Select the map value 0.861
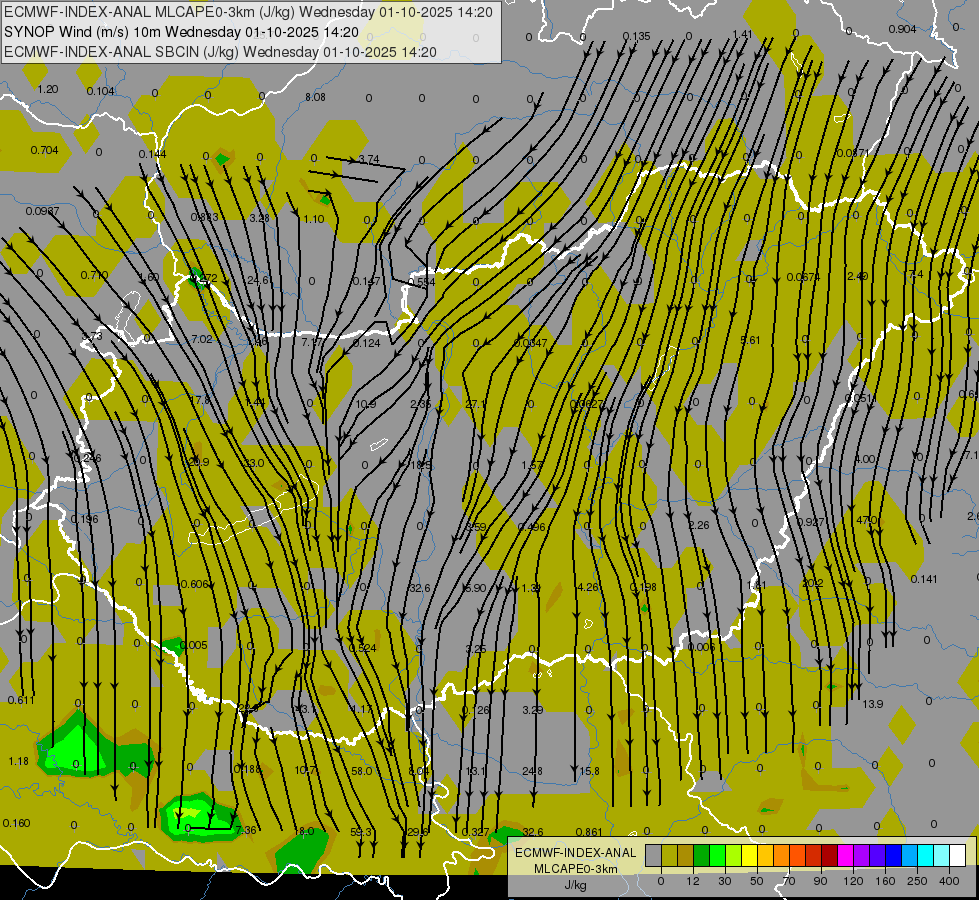 (x=589, y=832)
